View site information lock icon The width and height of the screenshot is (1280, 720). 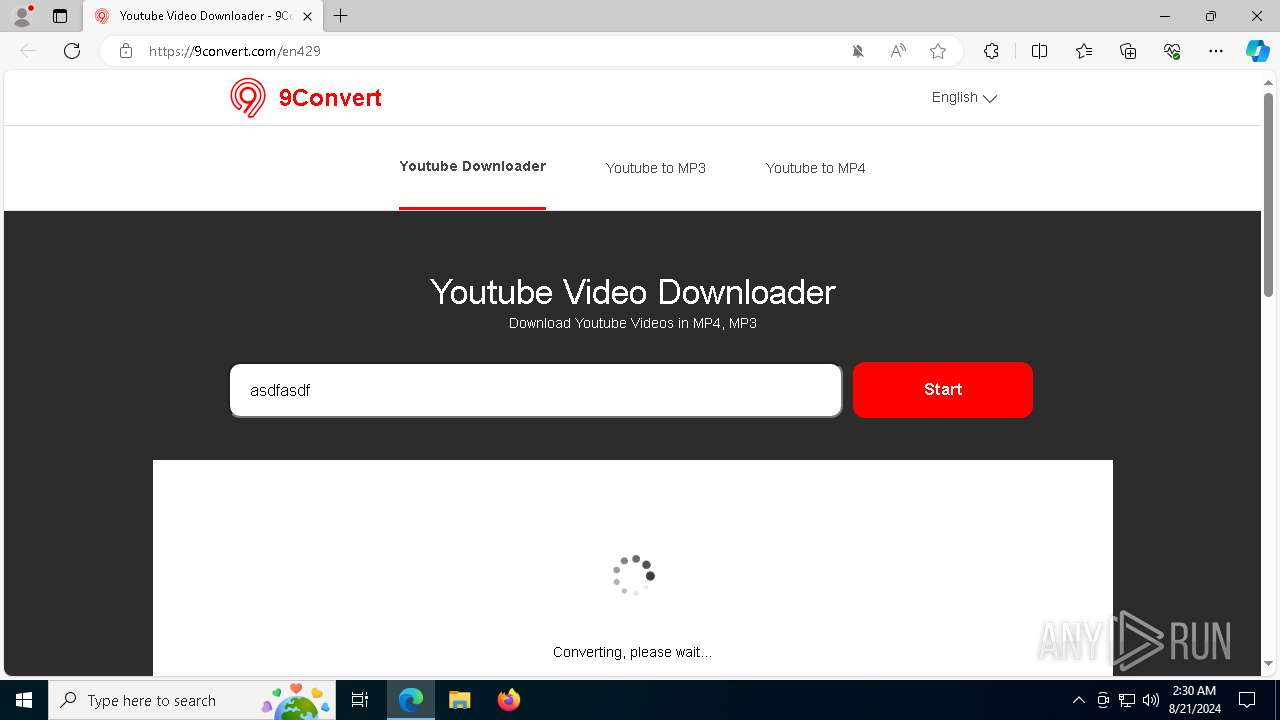(126, 51)
